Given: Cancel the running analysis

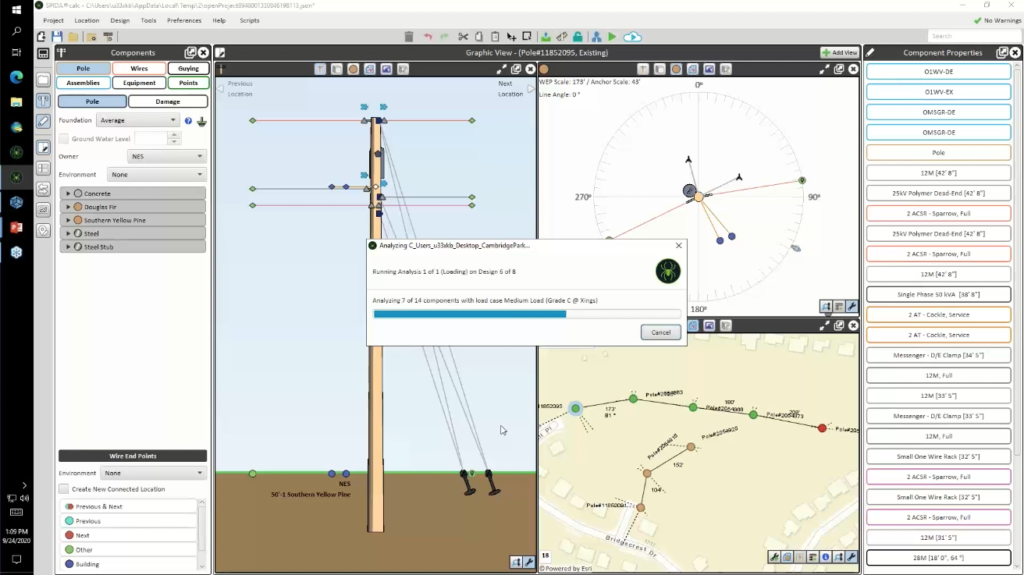Looking at the screenshot, I should tap(660, 332).
